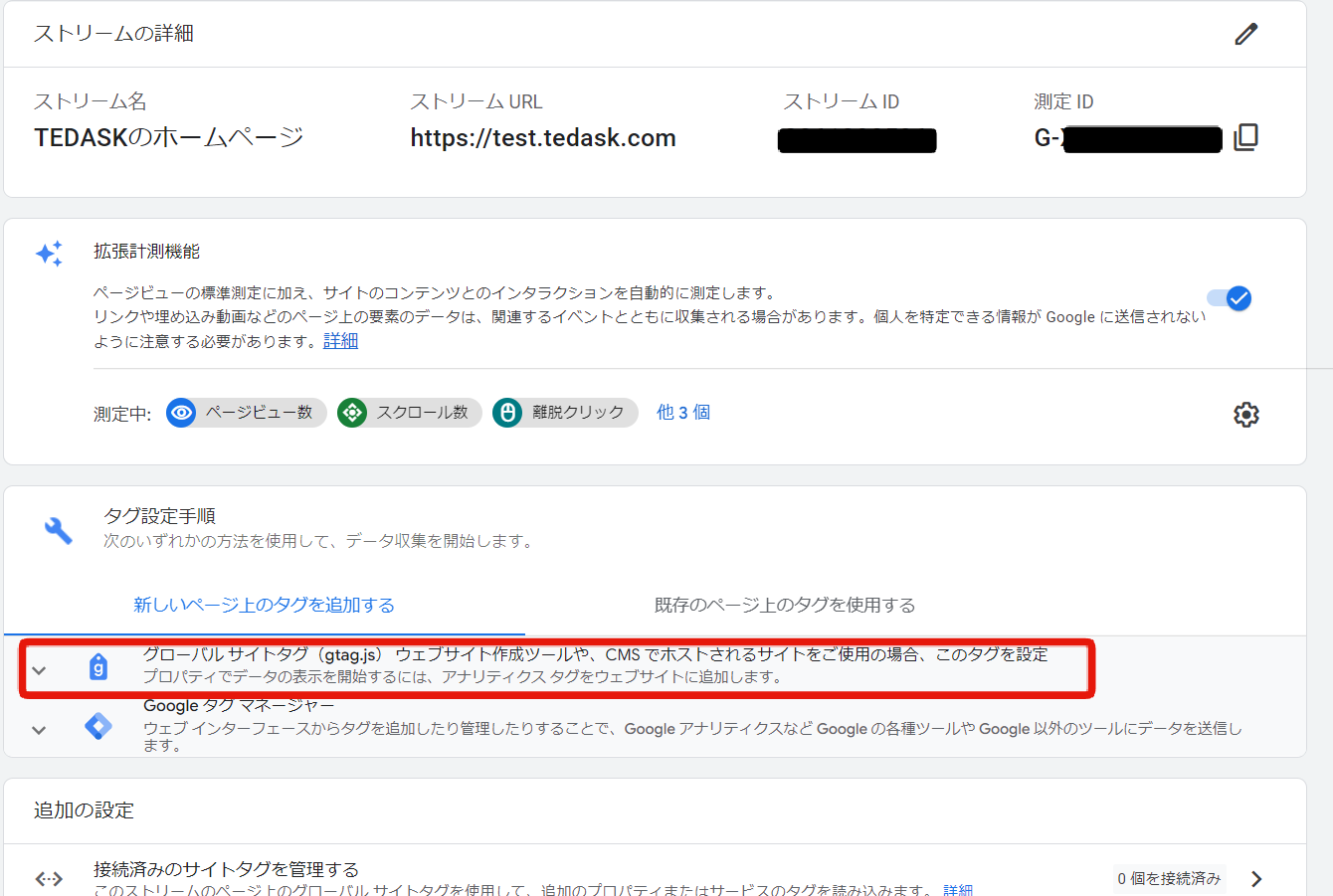Viewport: 1333px width, 896px height.
Task: Click the stream URL https://test.tedask.com
Action: pyautogui.click(x=542, y=138)
